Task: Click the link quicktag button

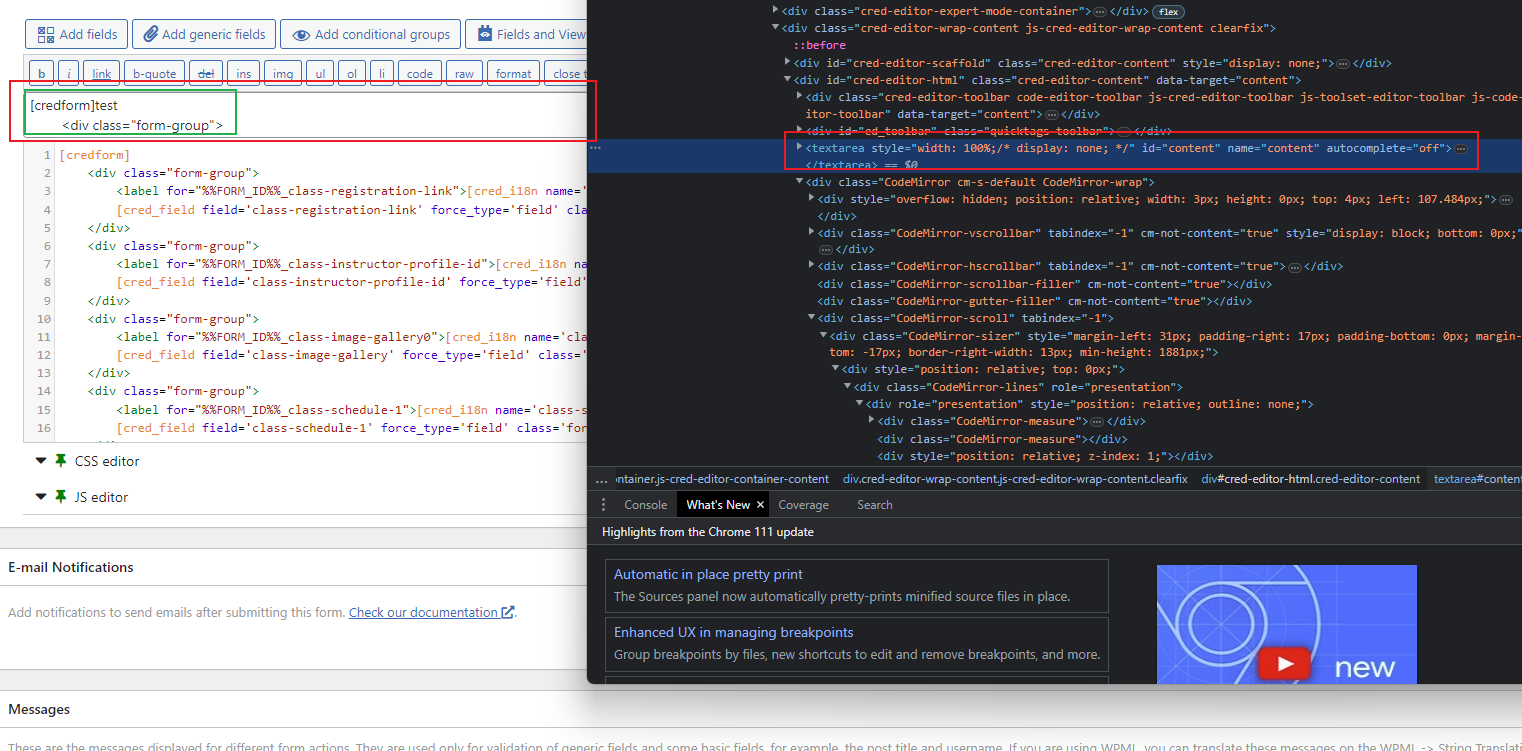Action: click(x=102, y=74)
